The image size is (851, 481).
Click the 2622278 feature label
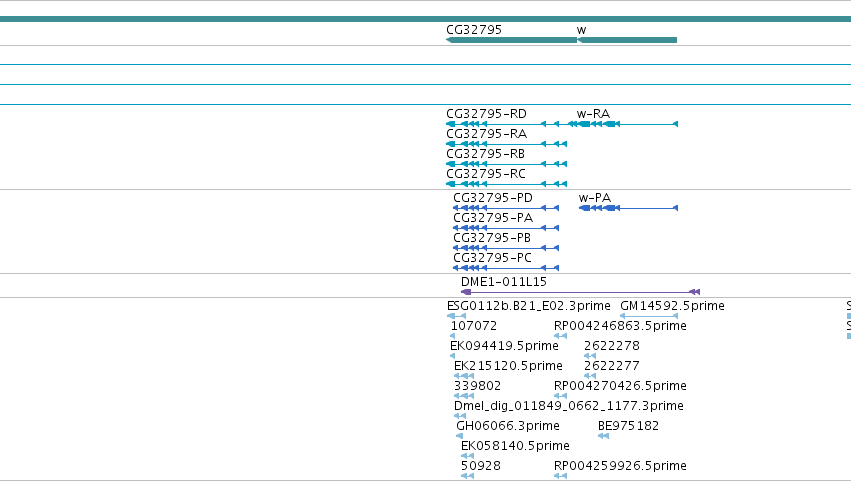(x=612, y=346)
